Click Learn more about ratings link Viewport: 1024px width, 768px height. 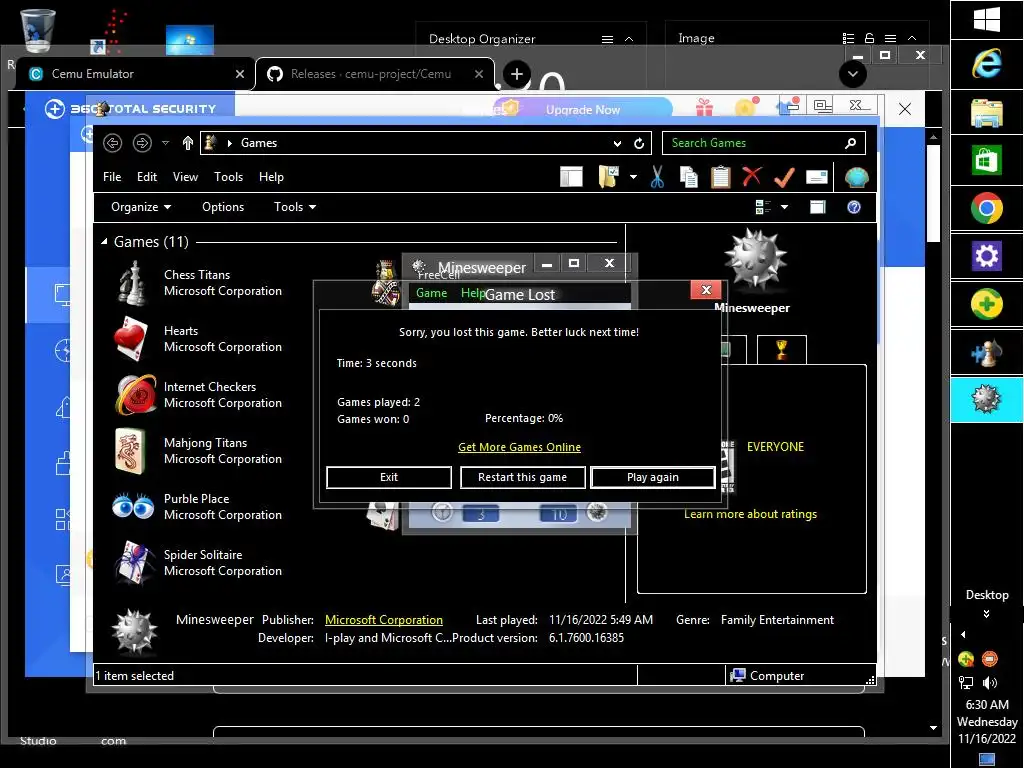coord(750,514)
